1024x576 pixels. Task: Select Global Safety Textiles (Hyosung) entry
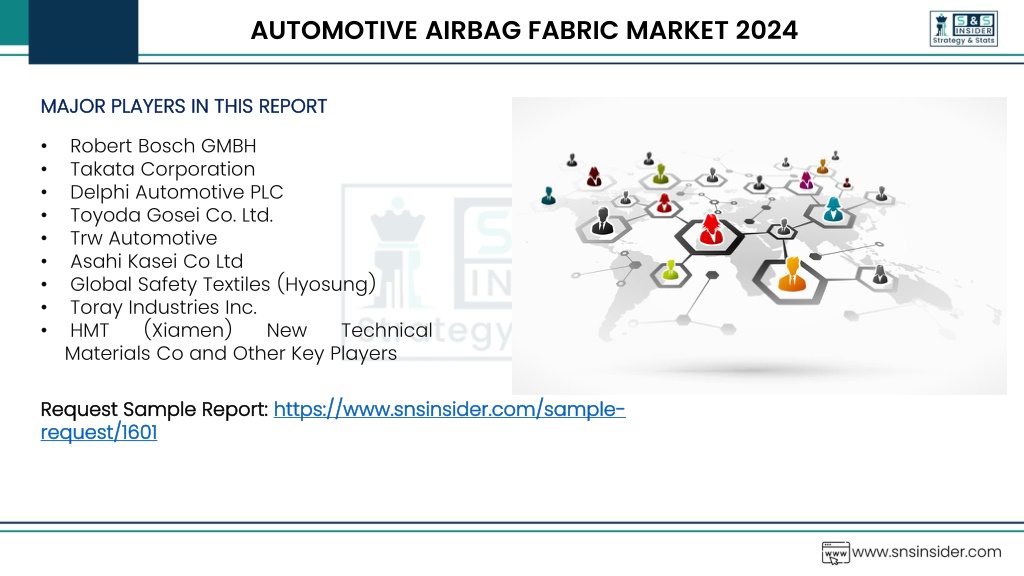tap(223, 284)
